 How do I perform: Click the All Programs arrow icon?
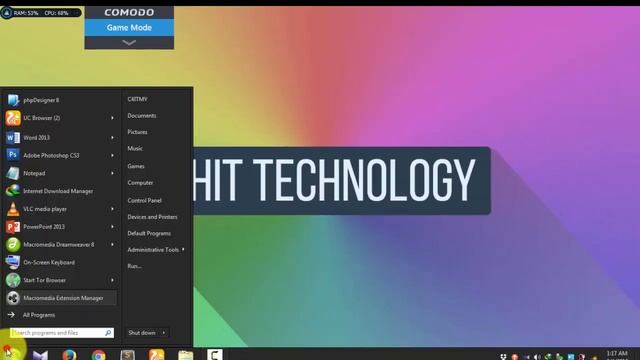(x=11, y=315)
